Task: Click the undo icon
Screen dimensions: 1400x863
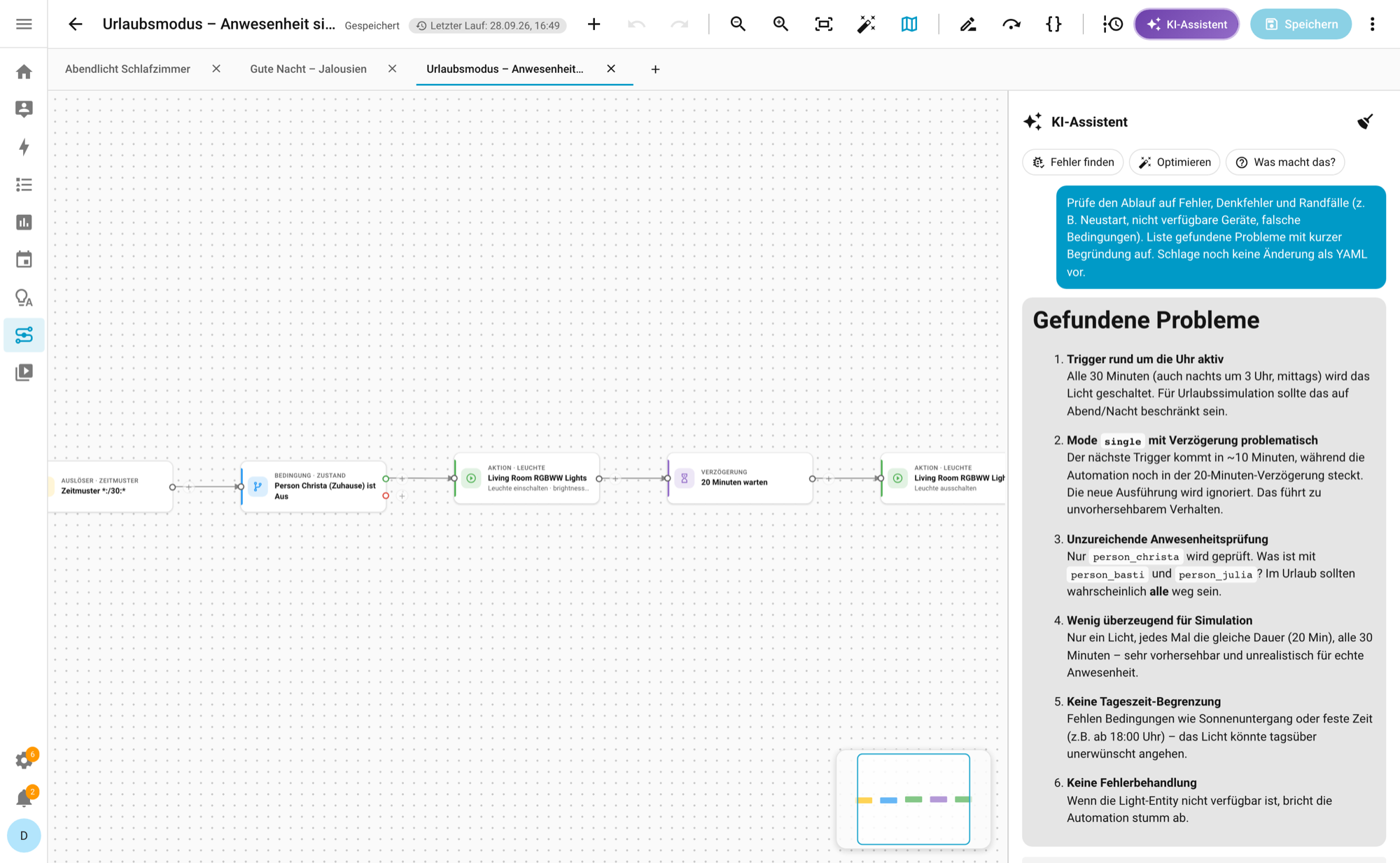Action: pos(636,24)
